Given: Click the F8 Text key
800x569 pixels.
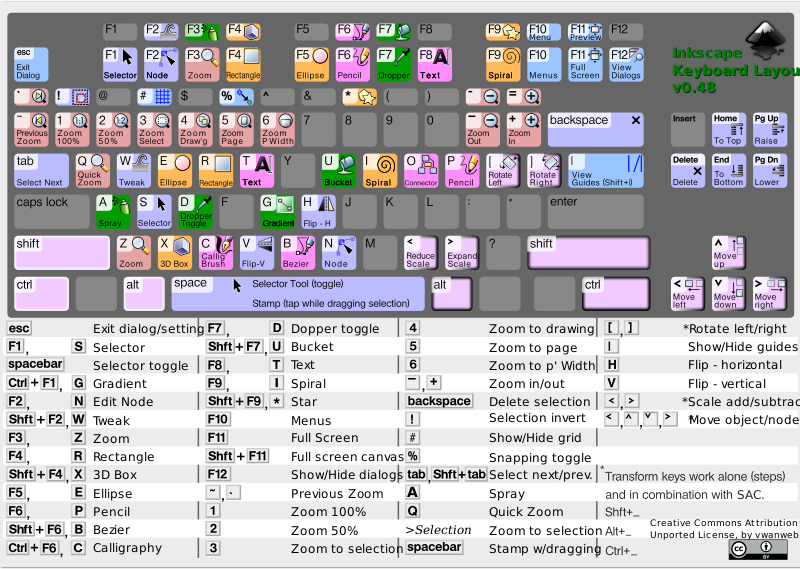Looking at the screenshot, I should point(434,64).
